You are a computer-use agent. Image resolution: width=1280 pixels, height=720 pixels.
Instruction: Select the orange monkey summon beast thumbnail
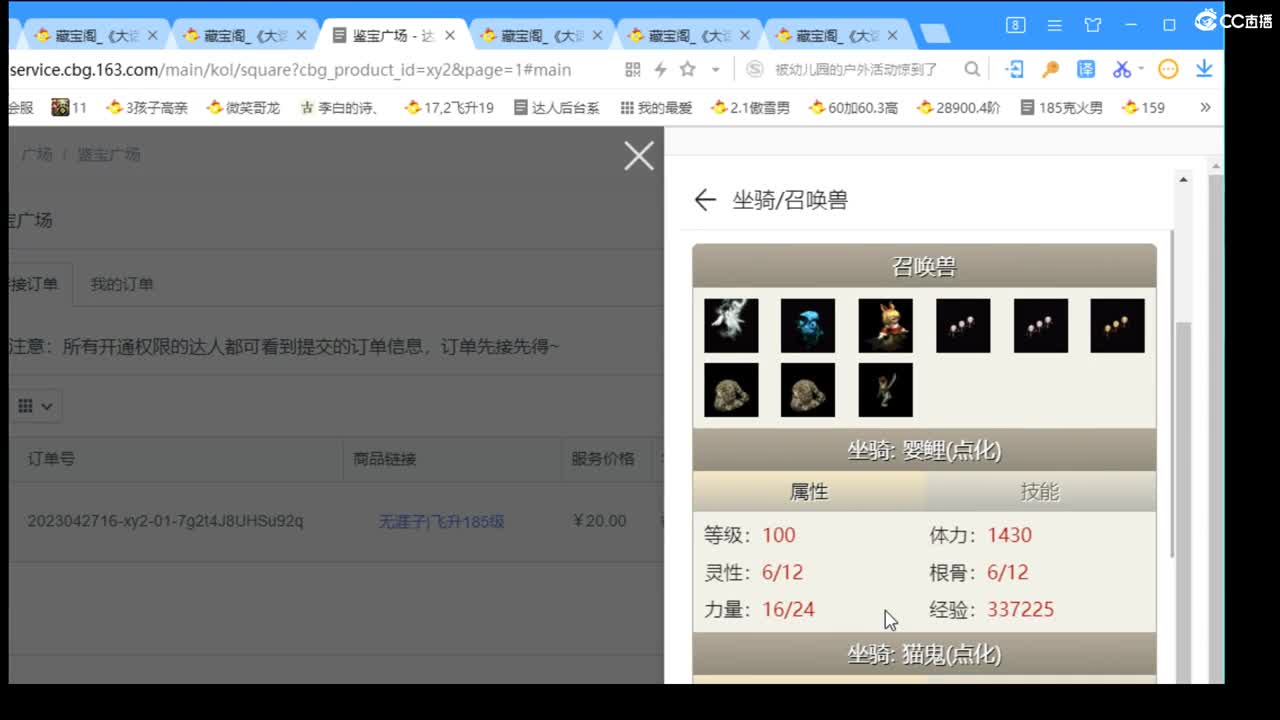(885, 325)
